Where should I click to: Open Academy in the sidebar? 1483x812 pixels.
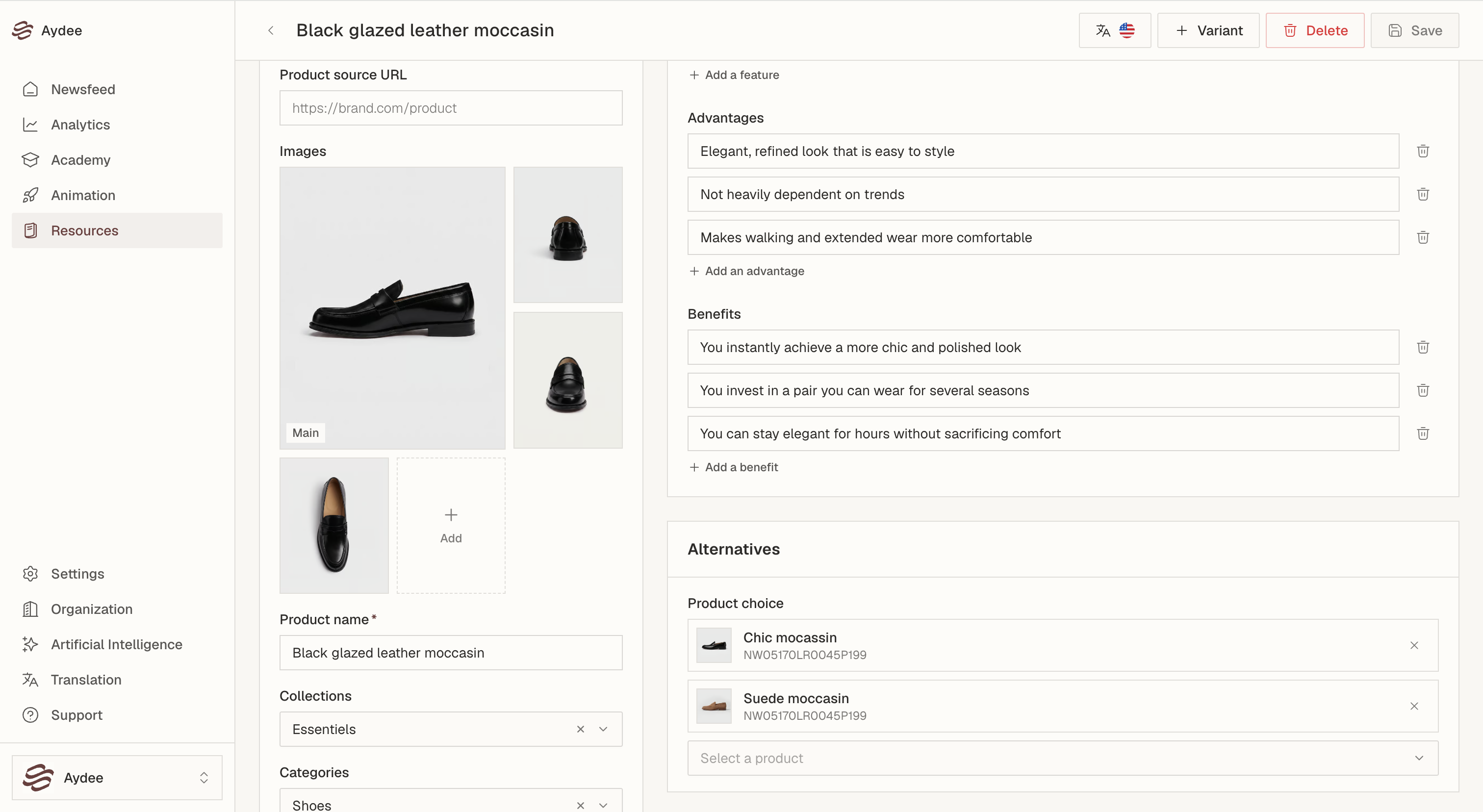pos(117,160)
